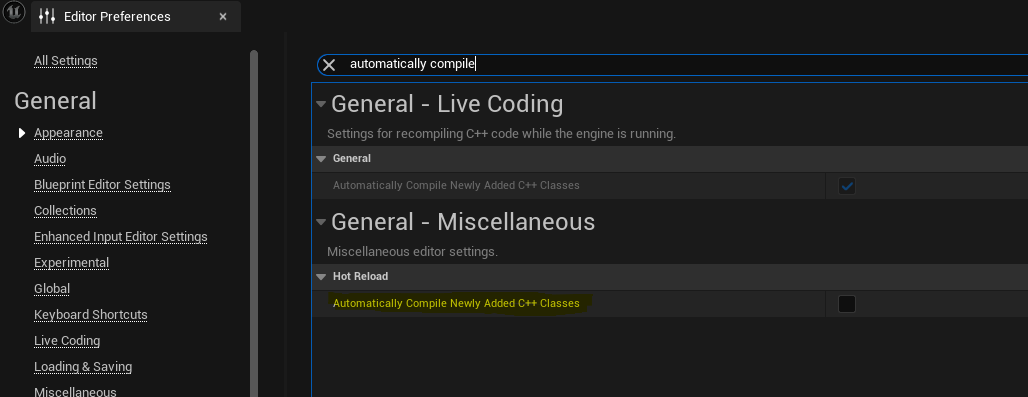Collapse the General category under Live Coding

[321, 159]
